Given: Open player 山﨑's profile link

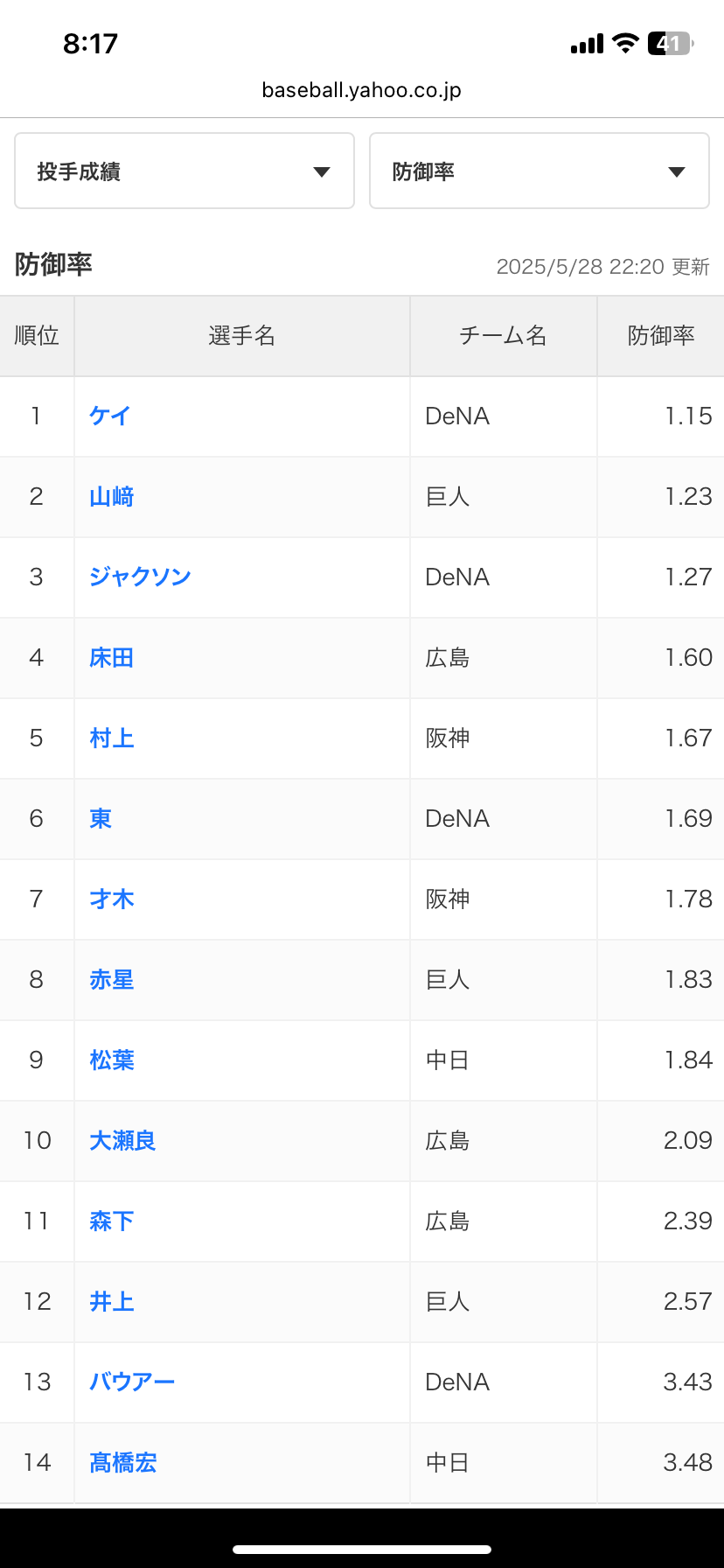Looking at the screenshot, I should tap(112, 496).
